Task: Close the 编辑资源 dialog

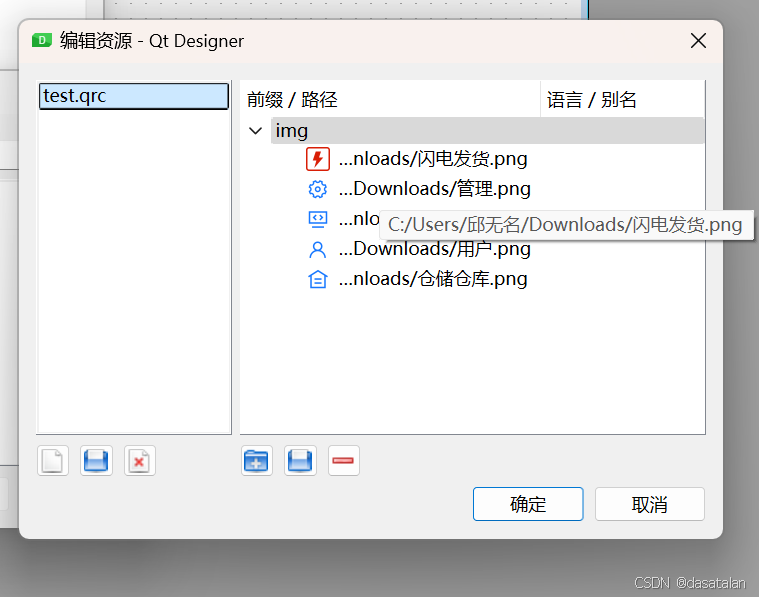Action: (x=698, y=41)
